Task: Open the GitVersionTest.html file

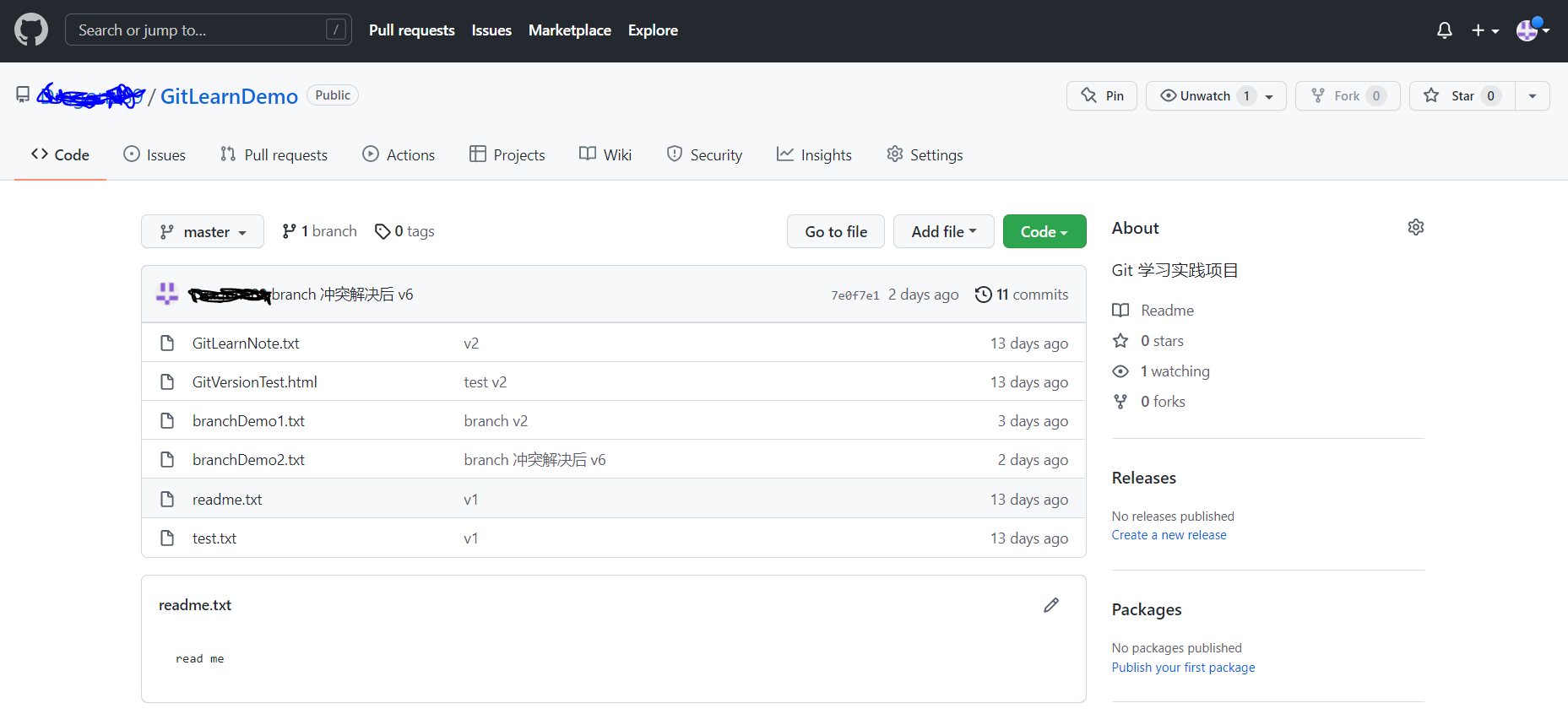Action: 255,382
